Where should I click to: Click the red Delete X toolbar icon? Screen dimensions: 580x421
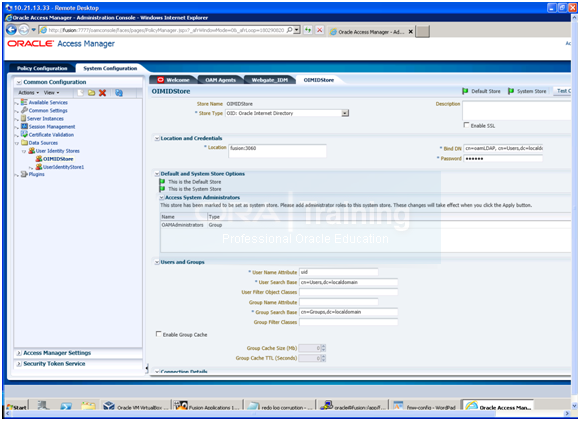(102, 93)
